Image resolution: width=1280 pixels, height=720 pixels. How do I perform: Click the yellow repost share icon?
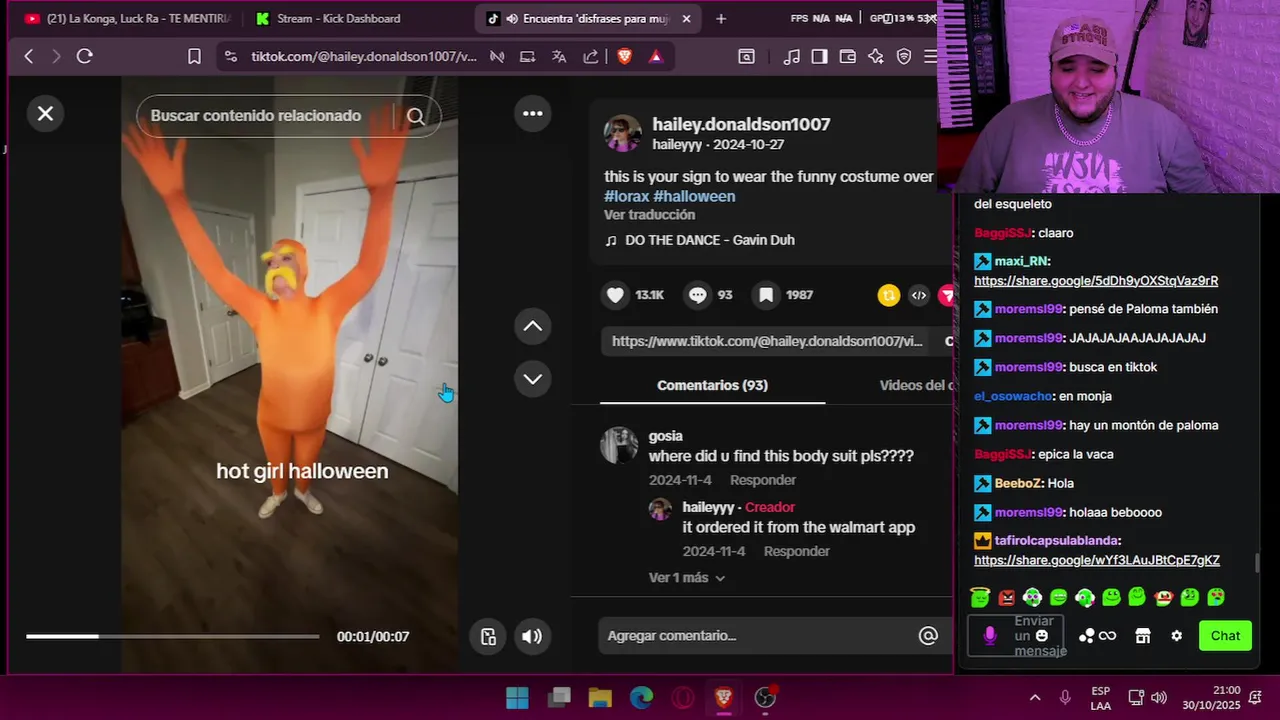[x=888, y=295]
